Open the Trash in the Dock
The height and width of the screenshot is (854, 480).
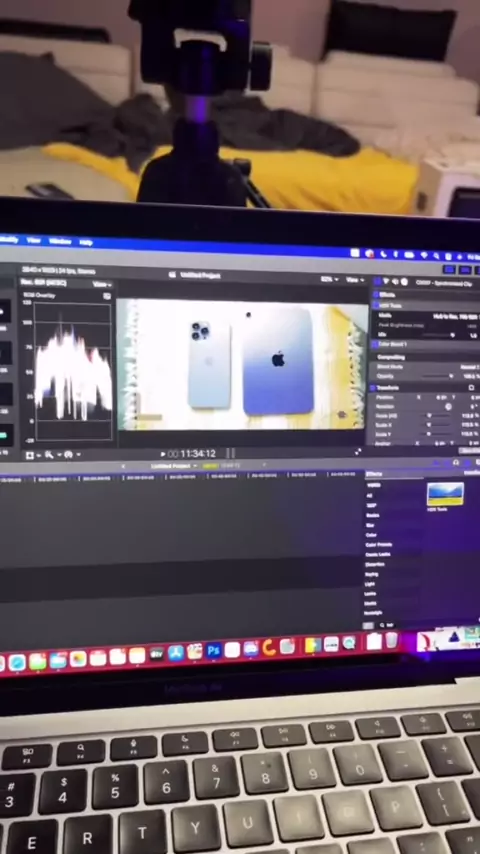pyautogui.click(x=391, y=640)
